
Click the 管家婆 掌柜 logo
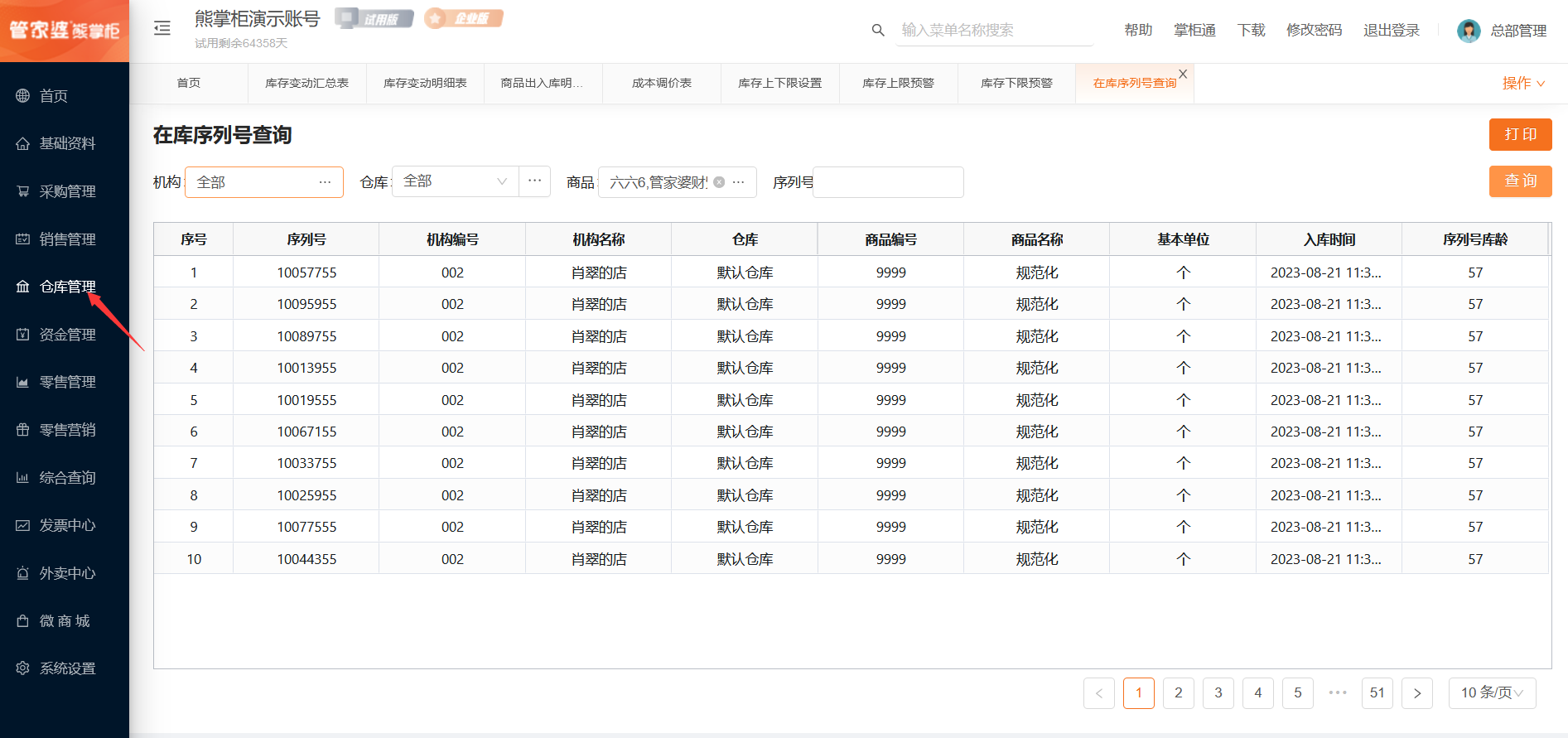pos(65,31)
